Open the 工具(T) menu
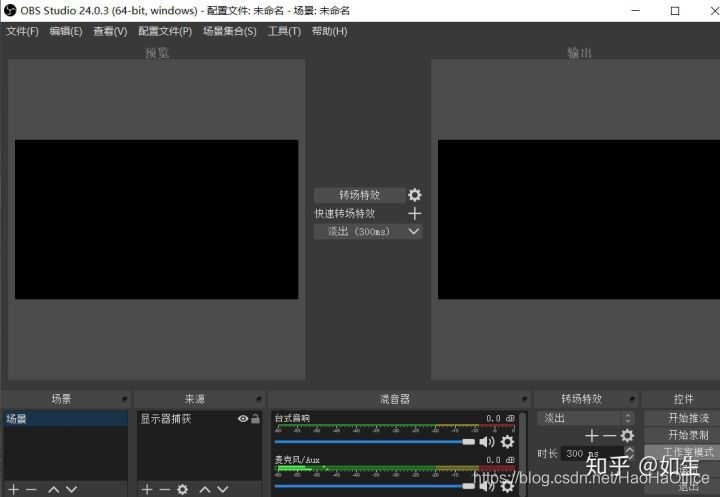The height and width of the screenshot is (497, 720). coord(284,31)
